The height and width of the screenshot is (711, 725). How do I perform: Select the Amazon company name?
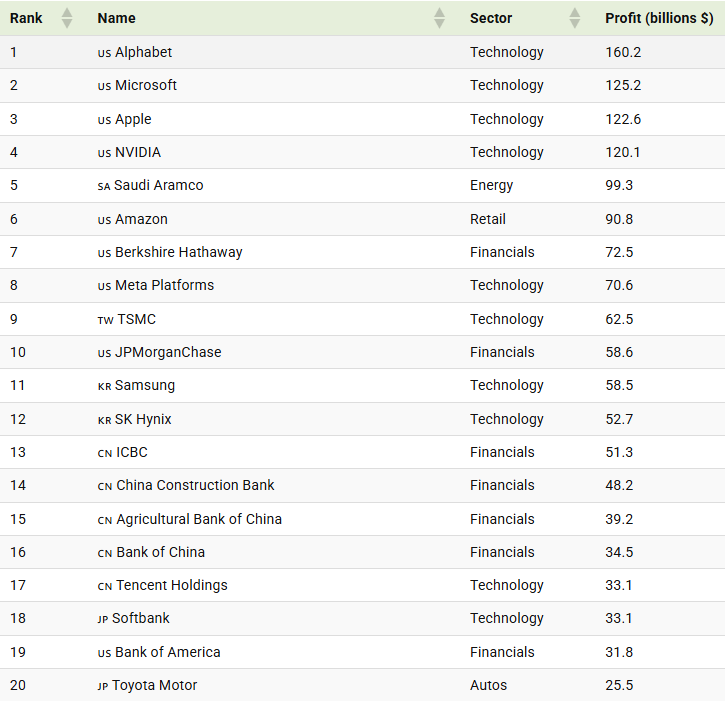point(141,219)
